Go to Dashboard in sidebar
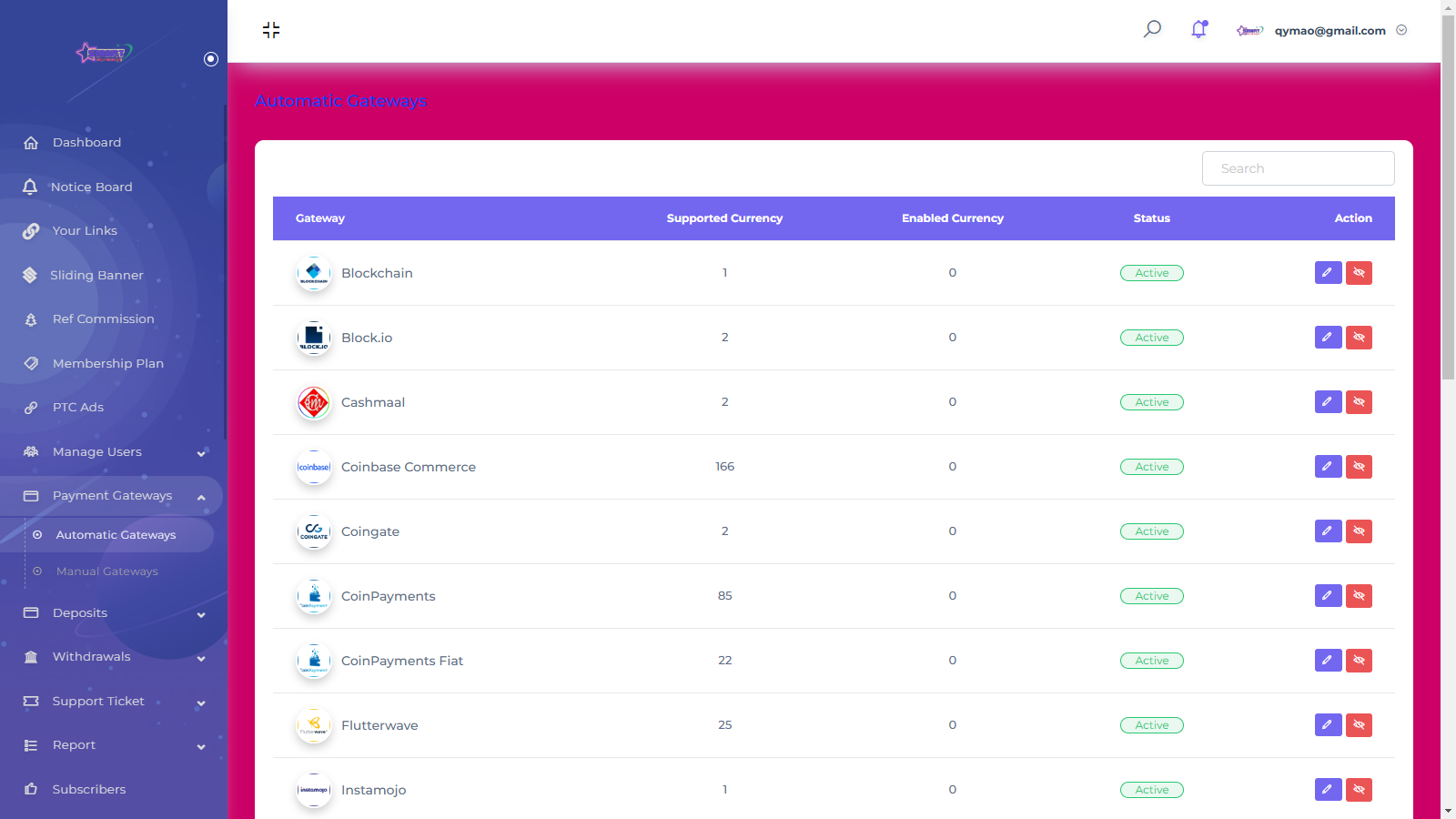Image resolution: width=1456 pixels, height=819 pixels. click(x=86, y=143)
